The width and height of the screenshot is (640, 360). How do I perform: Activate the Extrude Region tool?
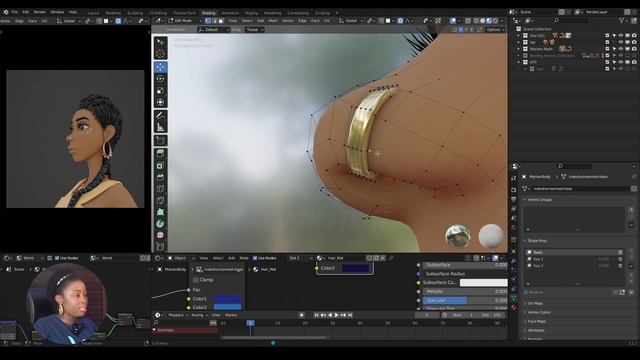tap(160, 153)
